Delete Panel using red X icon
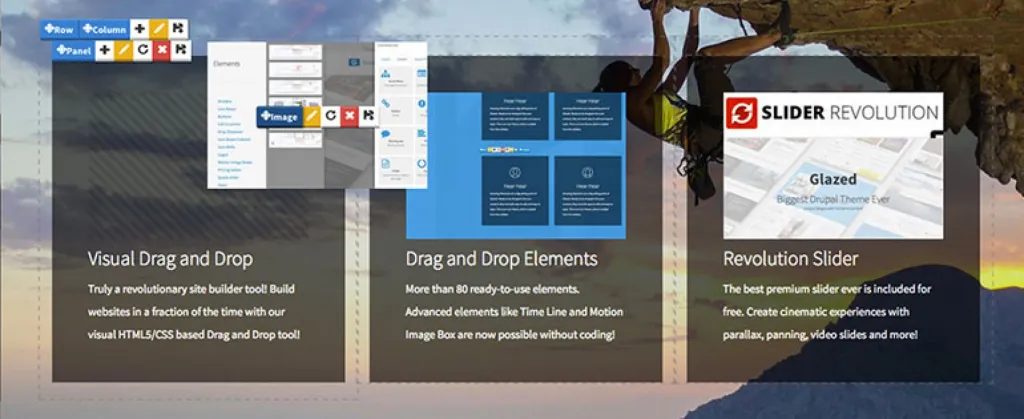Viewport: 1024px width, 419px height. click(x=162, y=50)
